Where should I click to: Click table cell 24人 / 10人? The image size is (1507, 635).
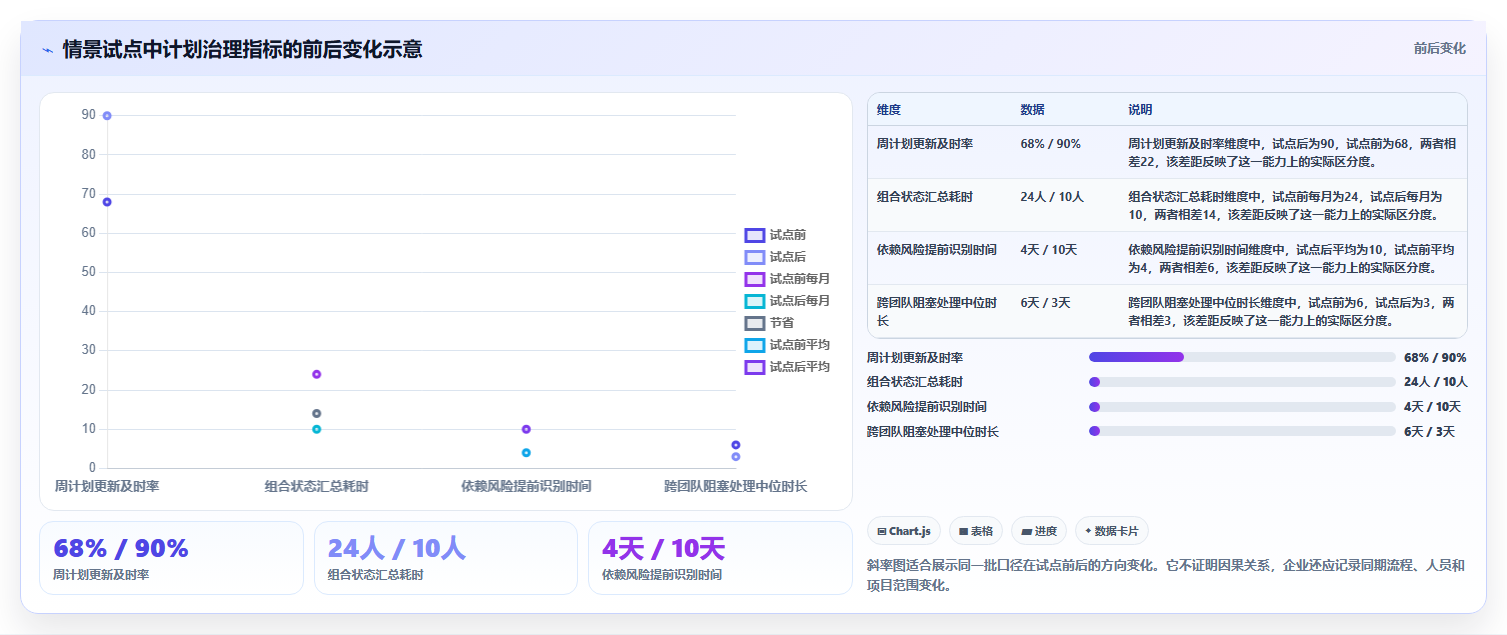pyautogui.click(x=1052, y=197)
